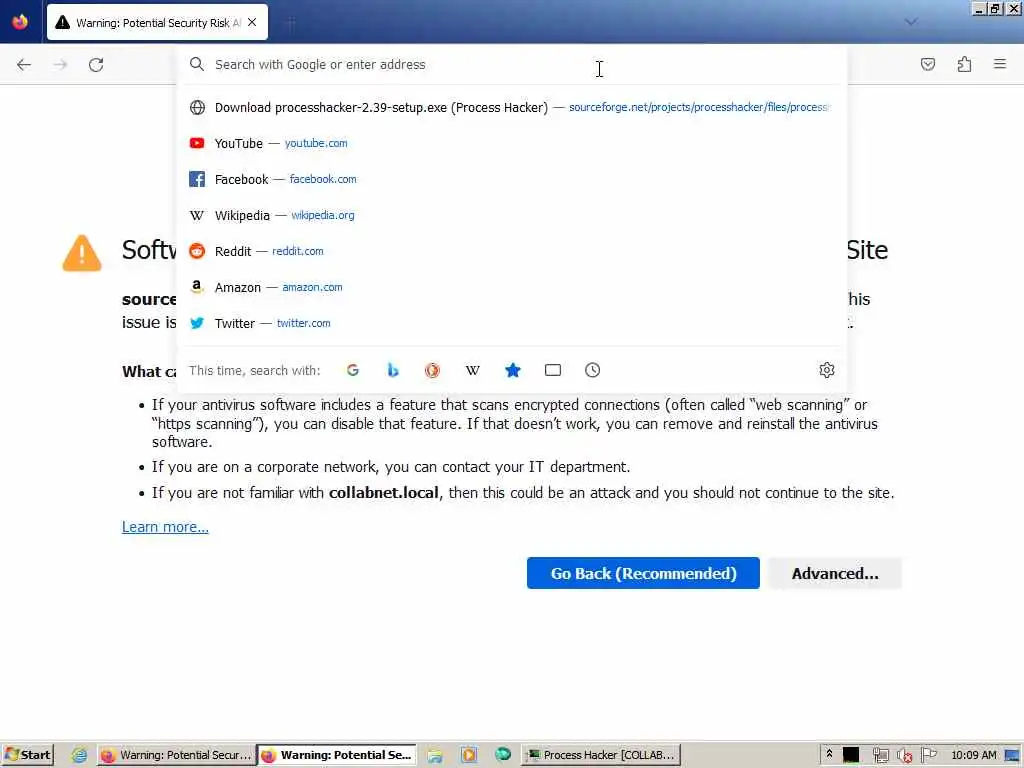
Task: Select the Warning: Potential Security Risk tab
Action: click(157, 22)
